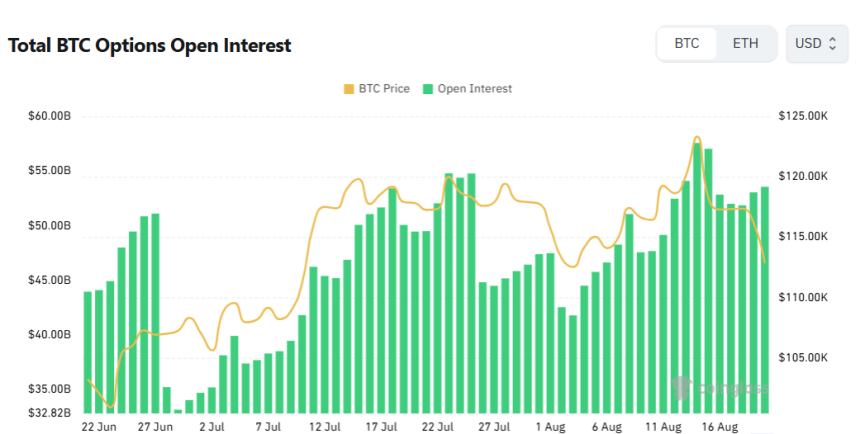The image size is (860, 434).
Task: Click the $60.00B left axis label
Action: tap(50, 117)
